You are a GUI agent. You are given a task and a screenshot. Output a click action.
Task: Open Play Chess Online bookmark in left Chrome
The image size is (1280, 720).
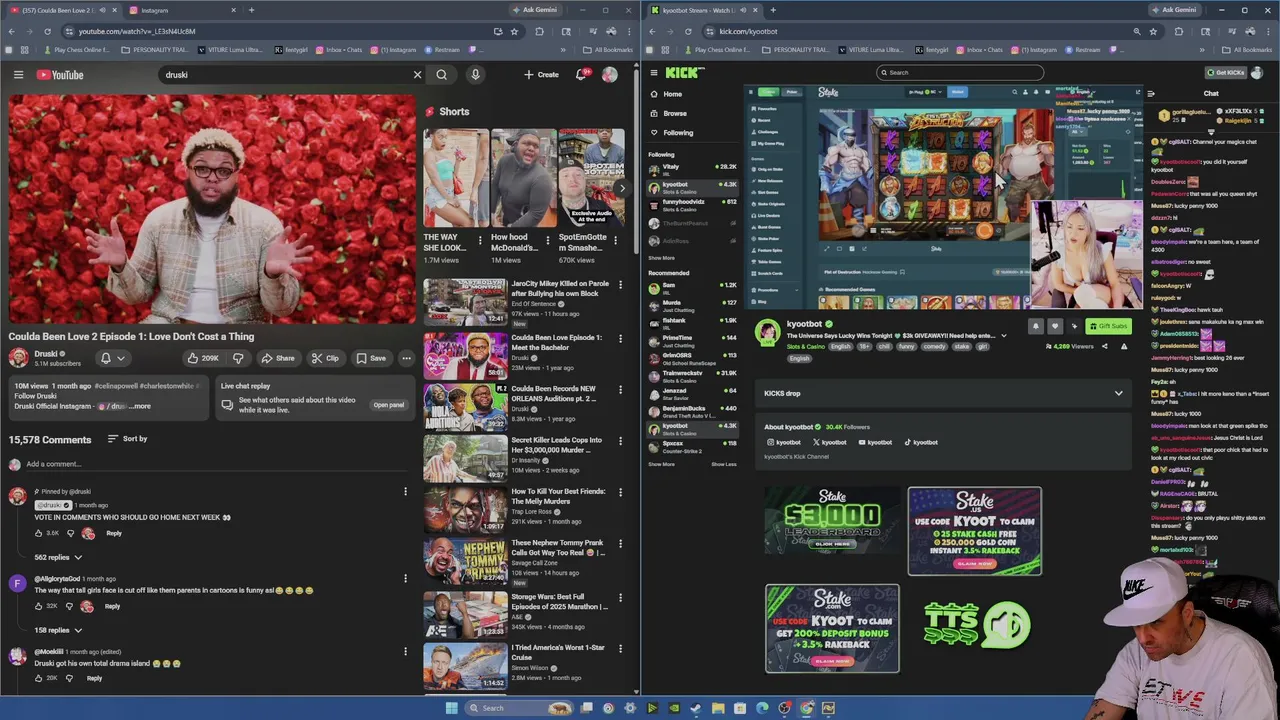coord(76,50)
